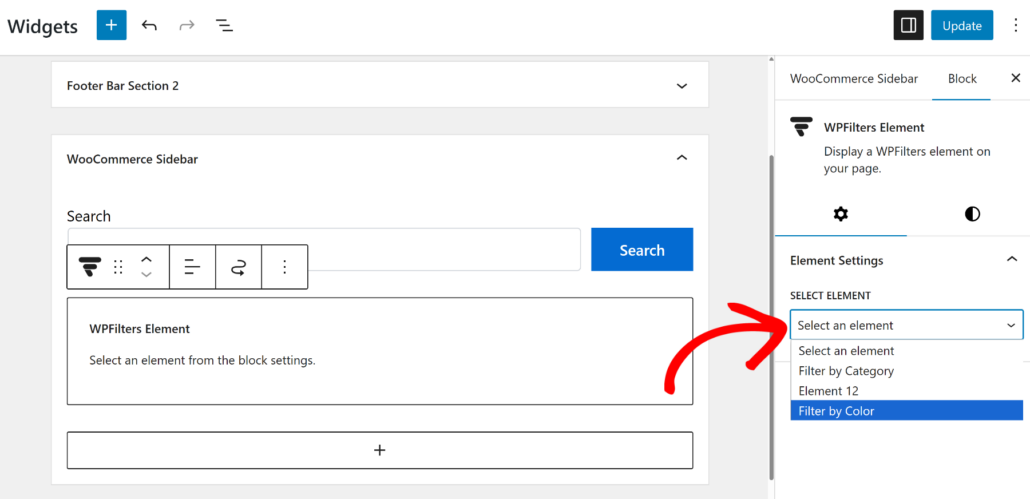Click the align icon in block toolbar

192,267
